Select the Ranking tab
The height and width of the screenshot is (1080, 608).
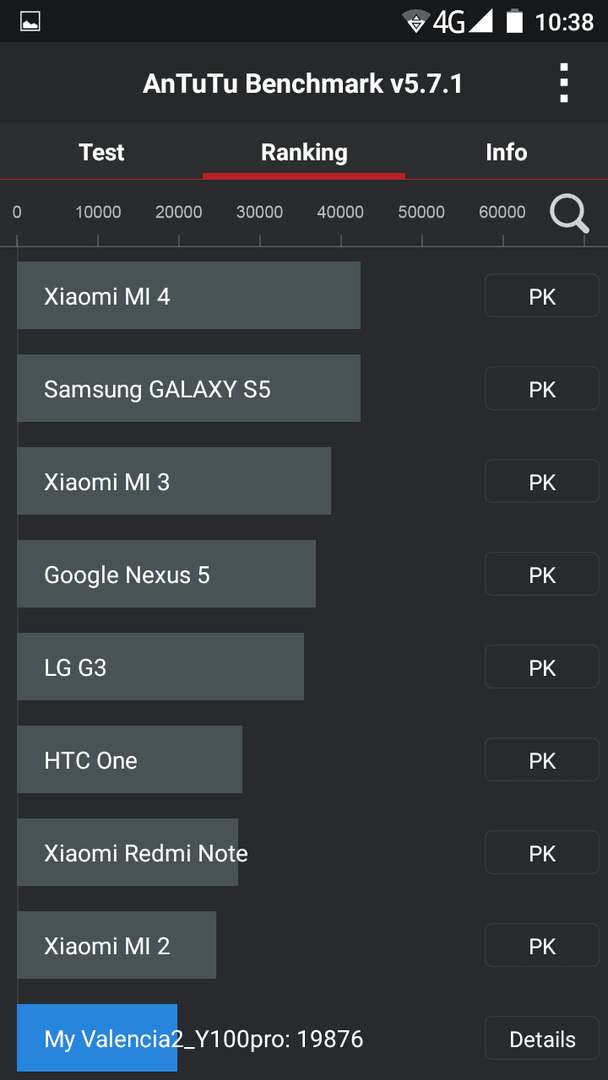coord(304,152)
